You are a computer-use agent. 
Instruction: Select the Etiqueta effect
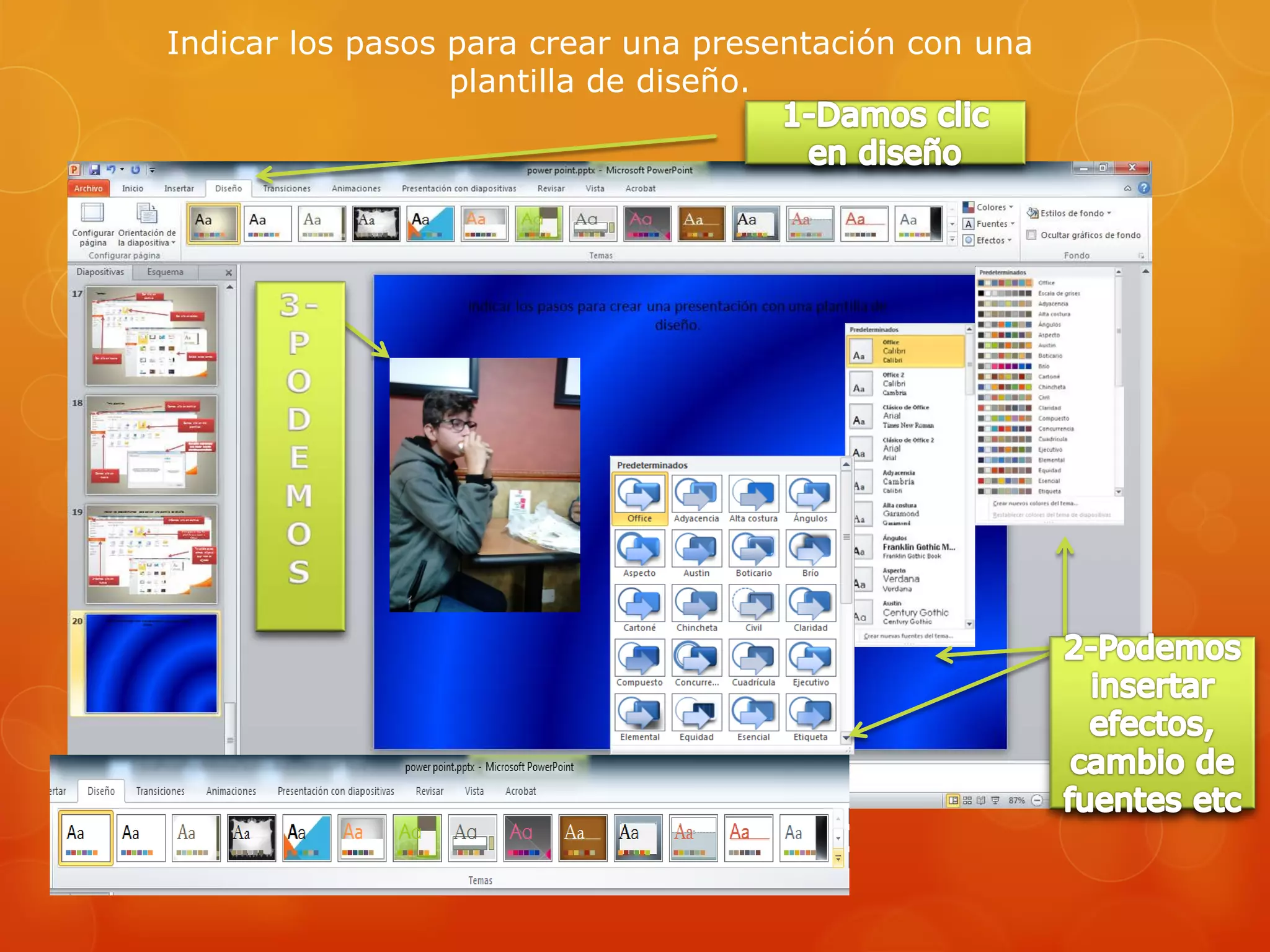[x=810, y=718]
